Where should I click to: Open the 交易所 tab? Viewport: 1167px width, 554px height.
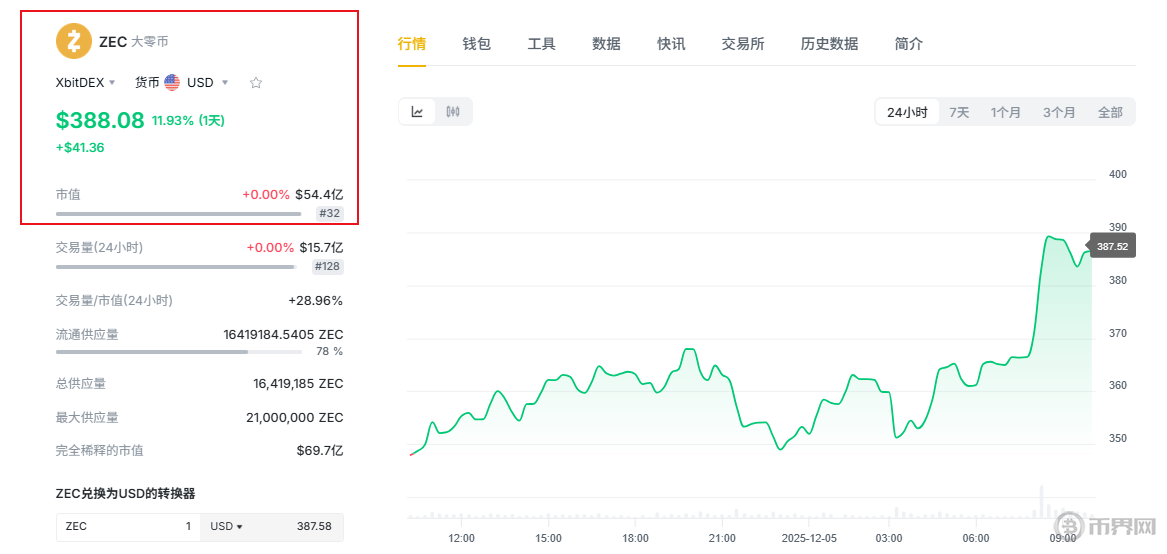(743, 44)
